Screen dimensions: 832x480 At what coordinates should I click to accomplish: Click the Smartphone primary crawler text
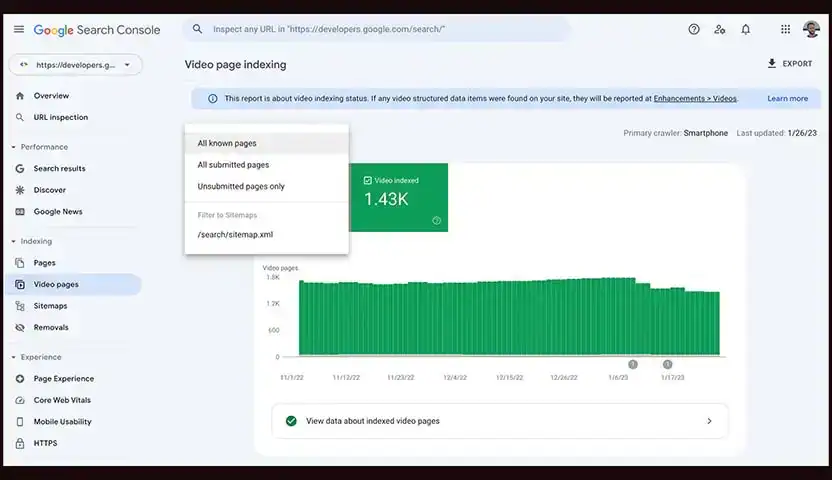pos(706,133)
